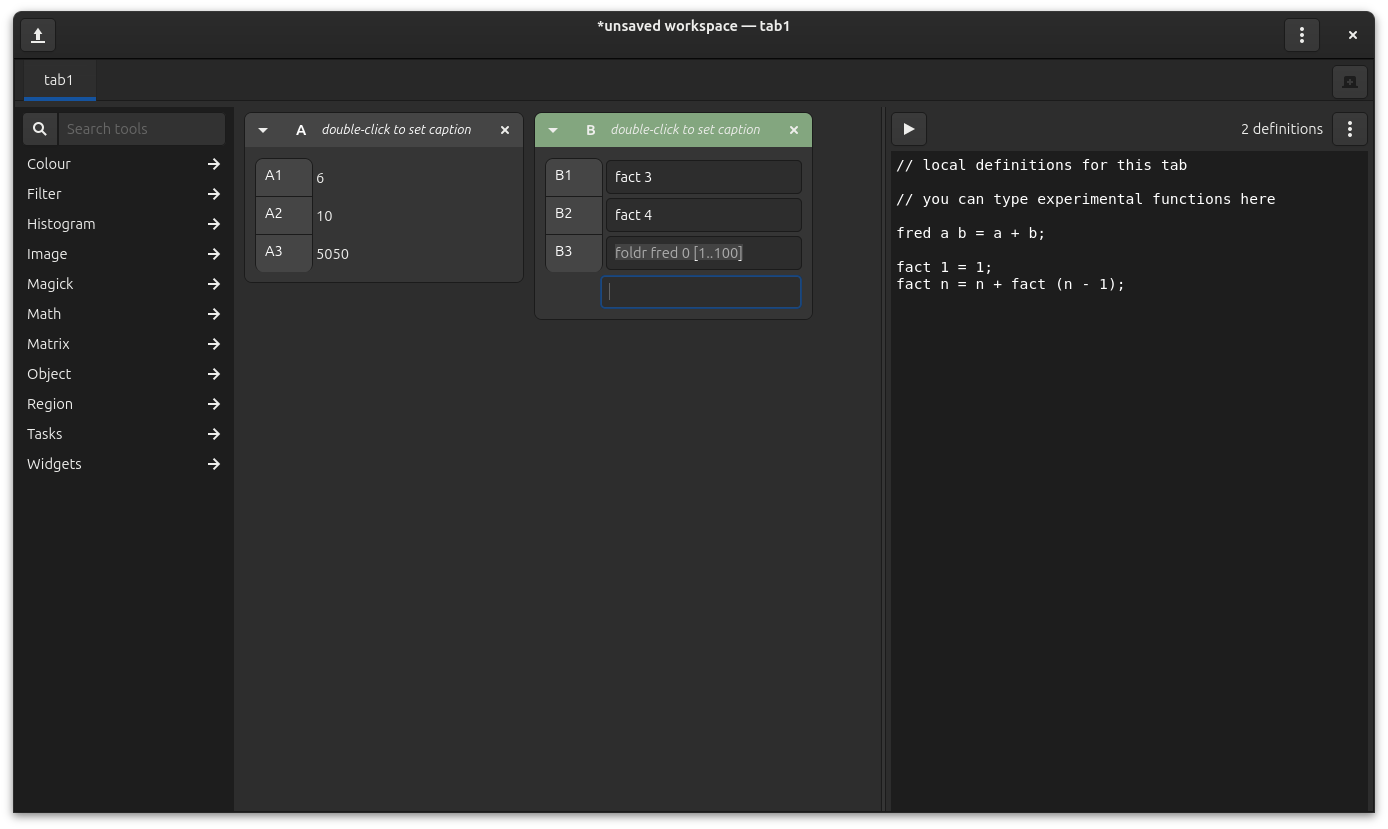Click the 'fact 1 = 1;' definition line
Screen dimensions: 1388x829
pyautogui.click(x=944, y=267)
